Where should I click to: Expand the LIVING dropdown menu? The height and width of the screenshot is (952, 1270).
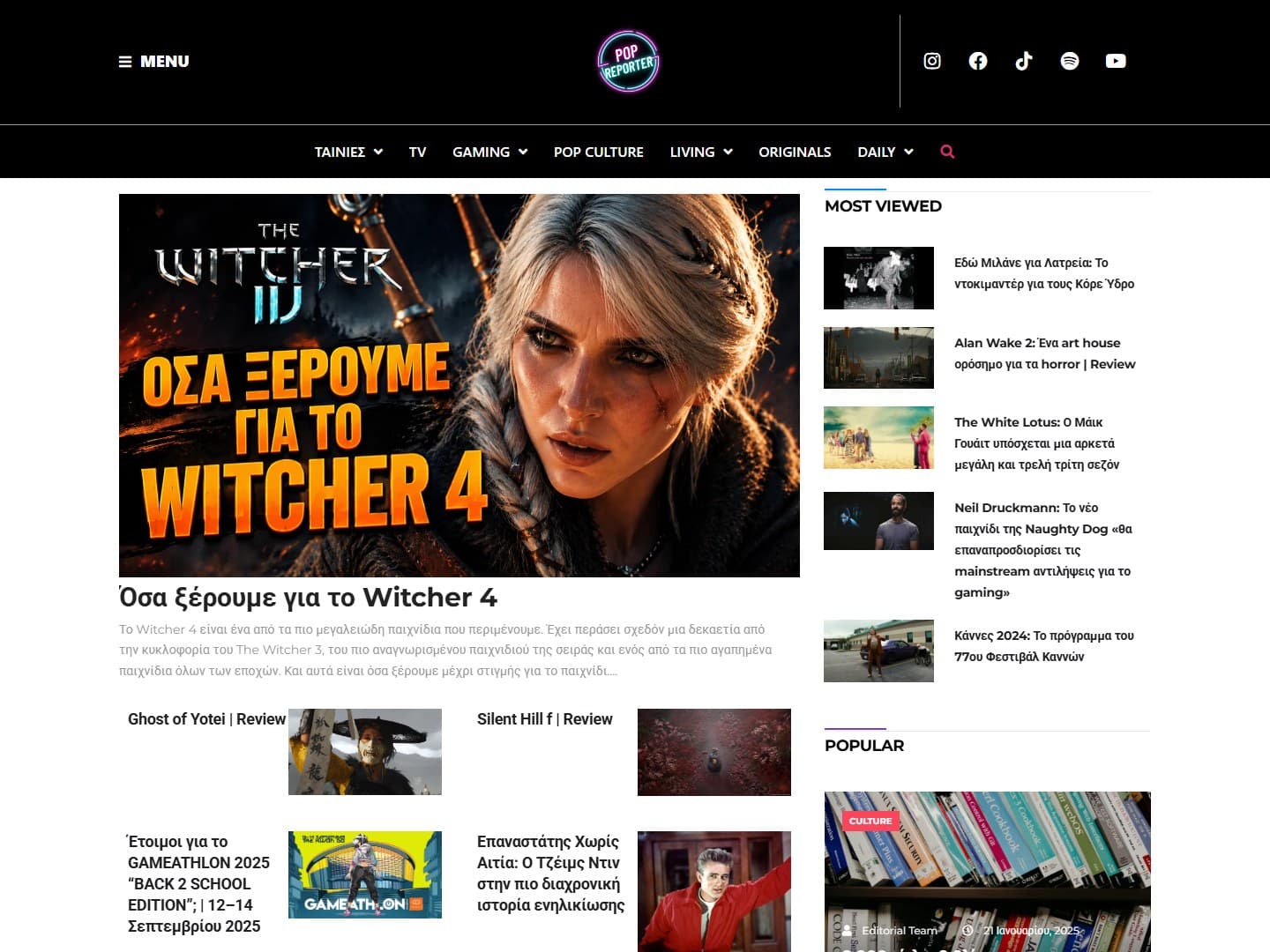click(701, 152)
